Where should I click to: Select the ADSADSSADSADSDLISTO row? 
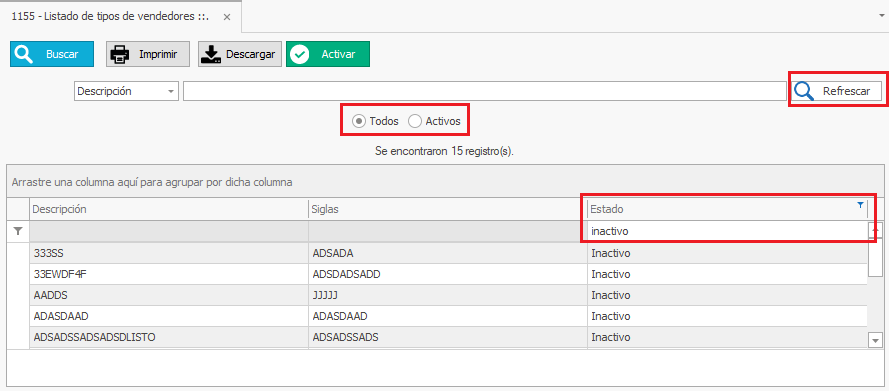click(x=448, y=337)
